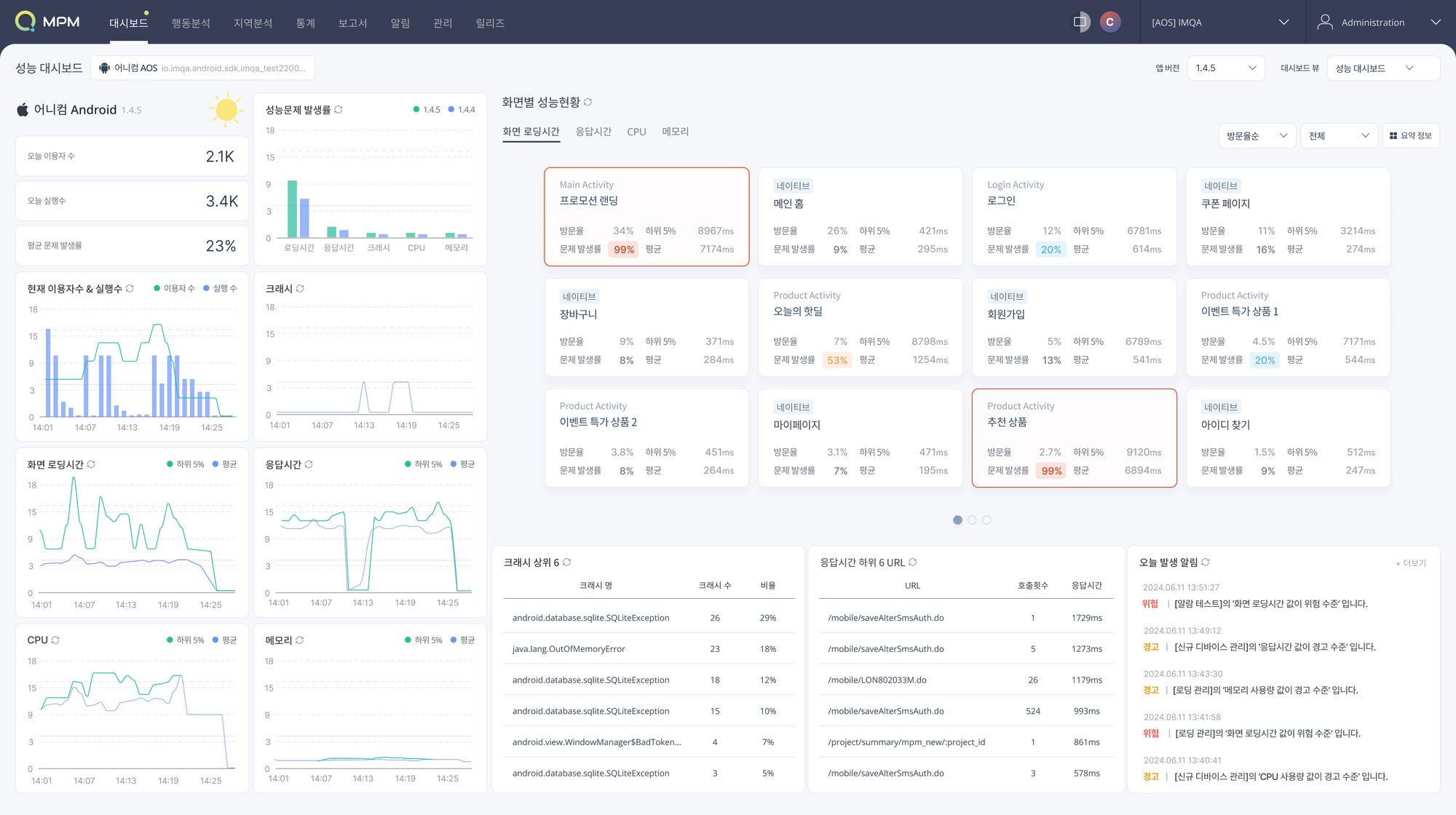Open the 보고서 menu

click(352, 23)
